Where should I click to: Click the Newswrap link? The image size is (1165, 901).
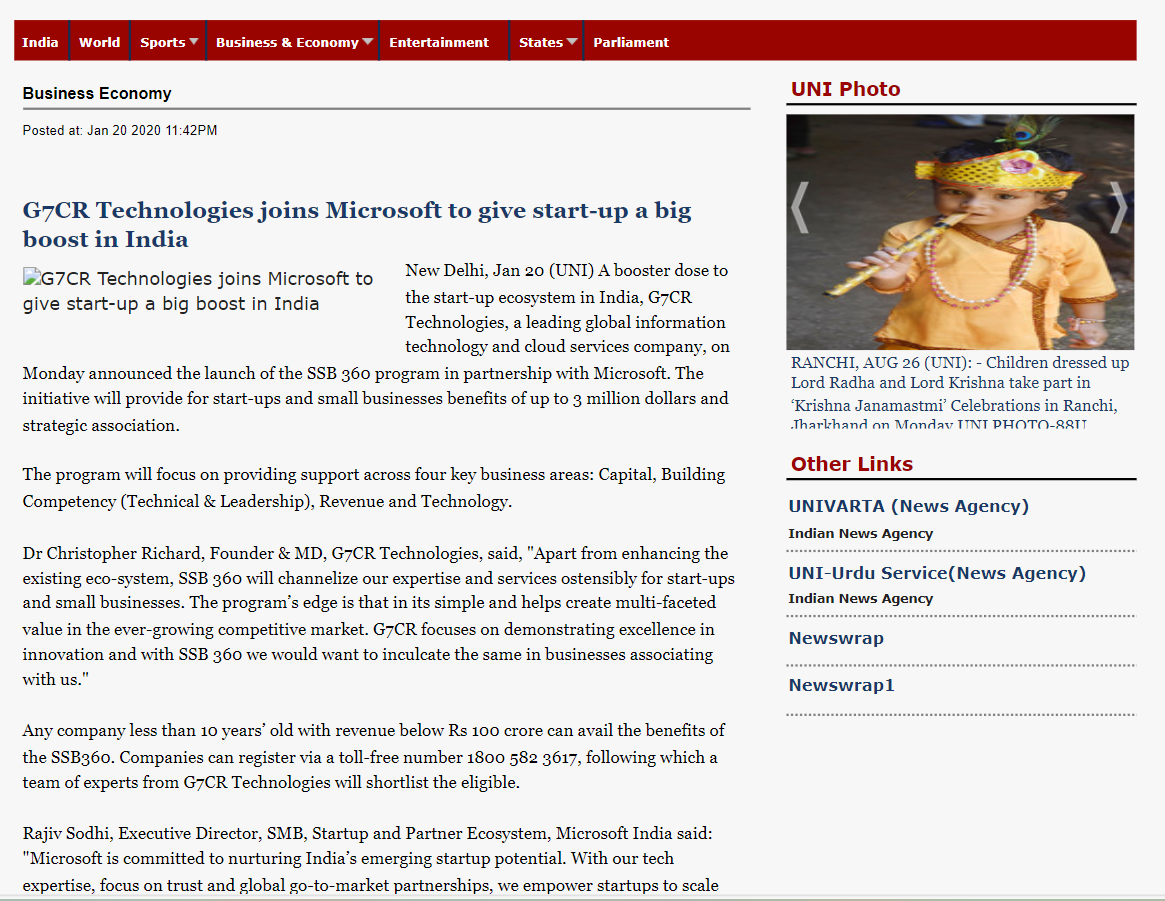tap(836, 638)
